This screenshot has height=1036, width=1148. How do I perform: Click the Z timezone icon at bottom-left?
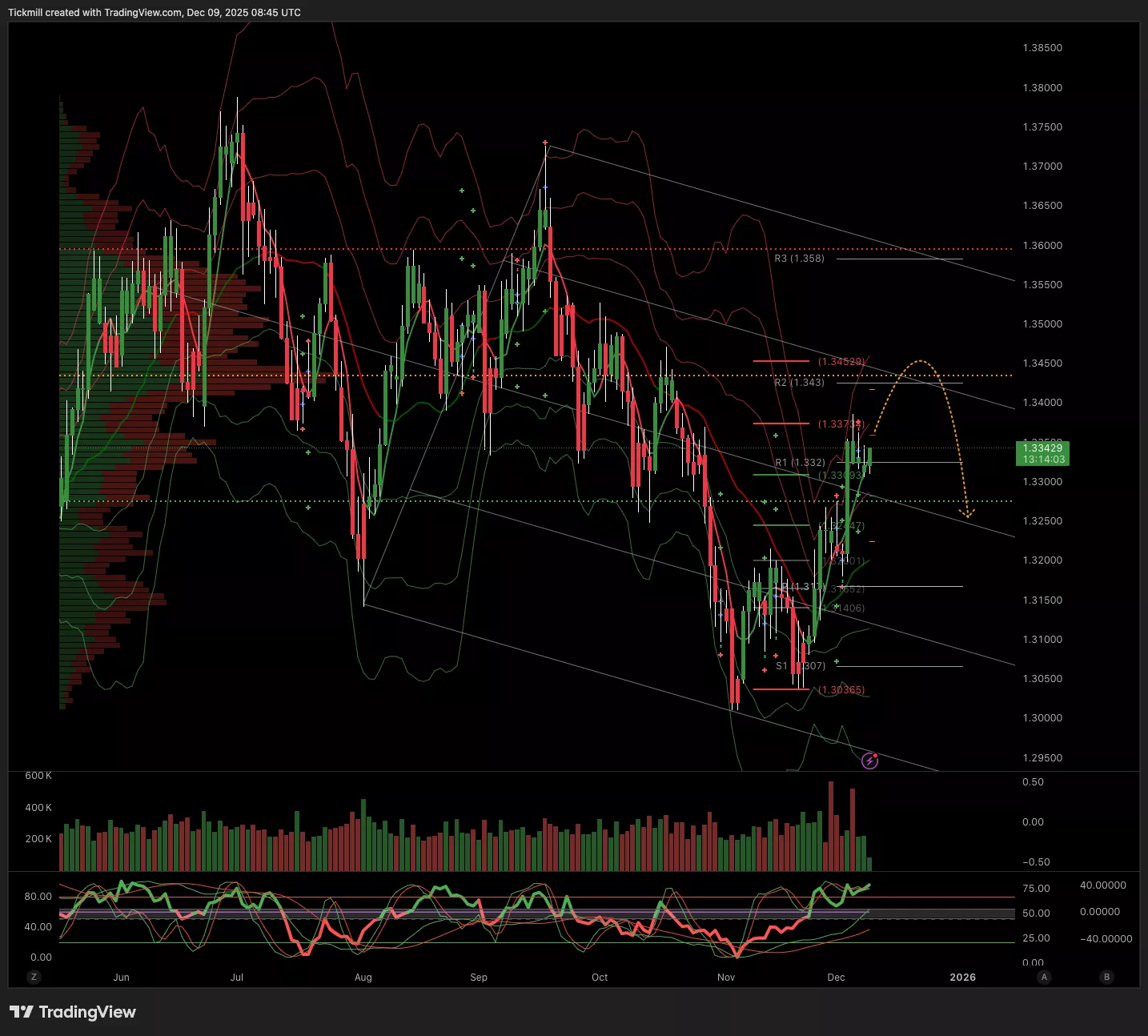tap(34, 977)
